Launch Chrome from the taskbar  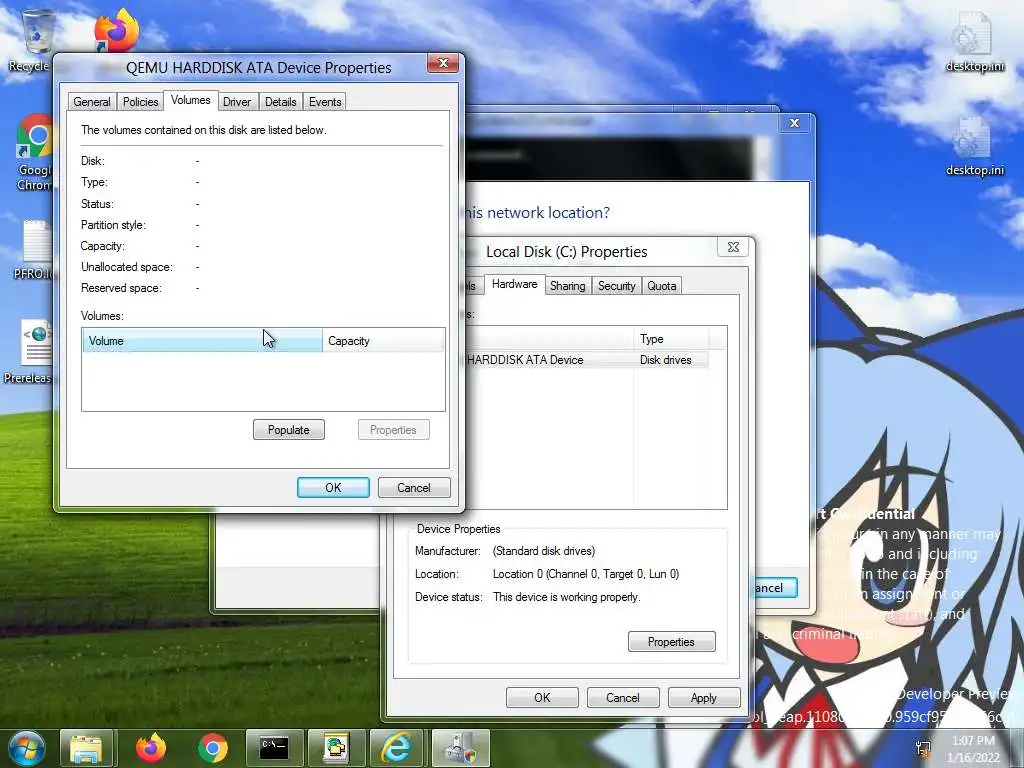coord(213,748)
